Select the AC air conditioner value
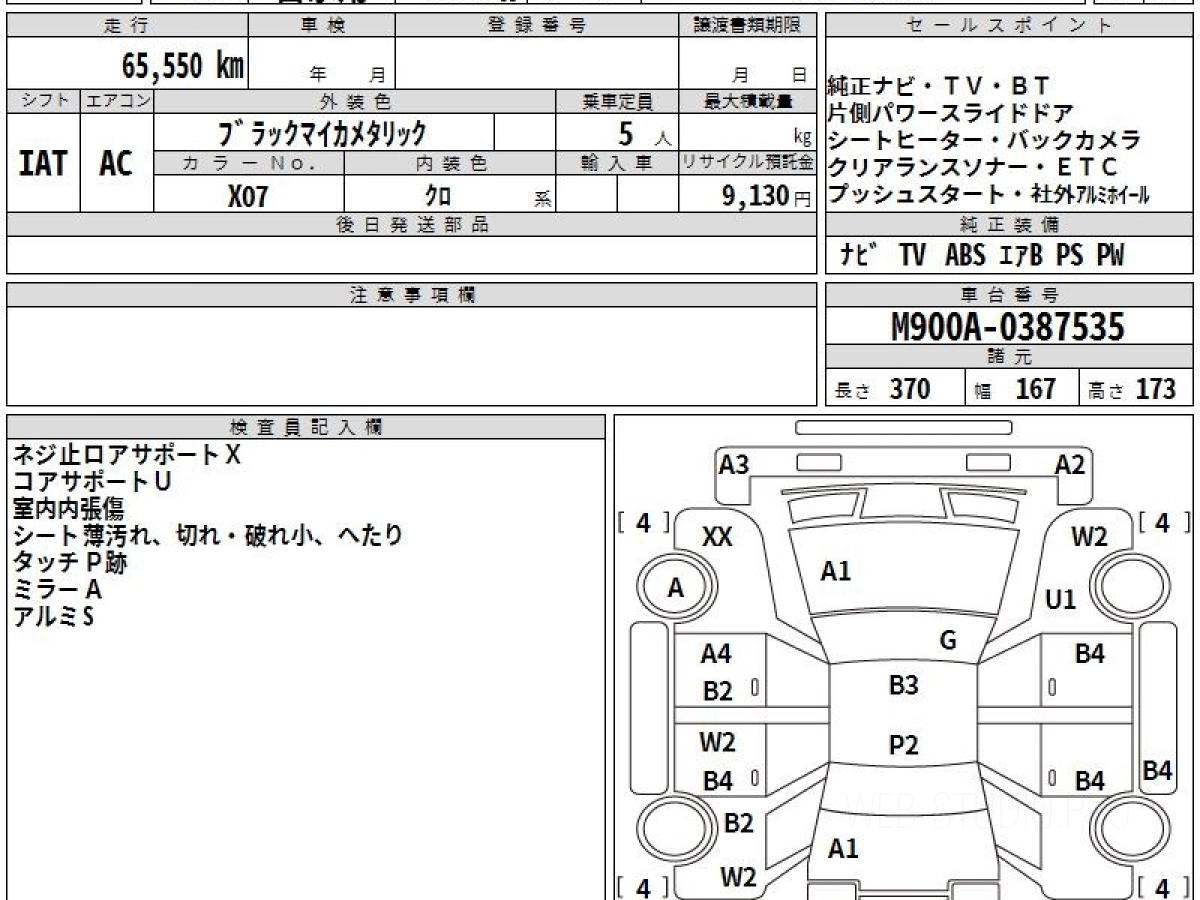This screenshot has width=1200, height=900. pyautogui.click(x=116, y=163)
